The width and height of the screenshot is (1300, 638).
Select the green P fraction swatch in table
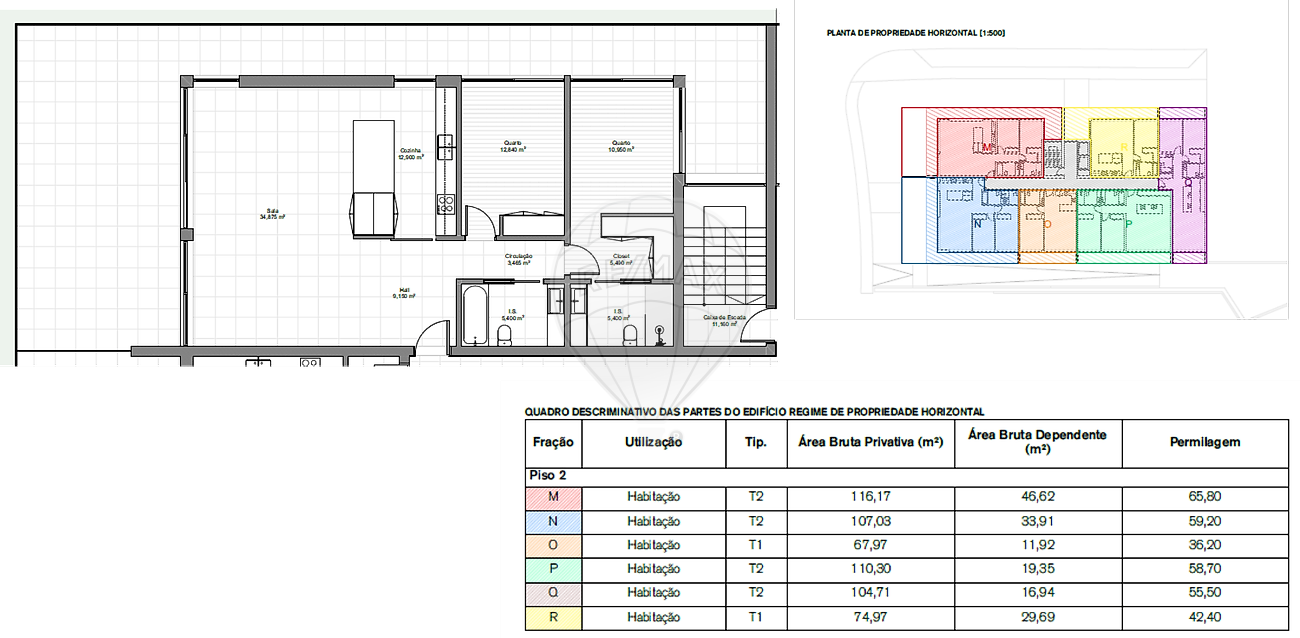pos(553,569)
